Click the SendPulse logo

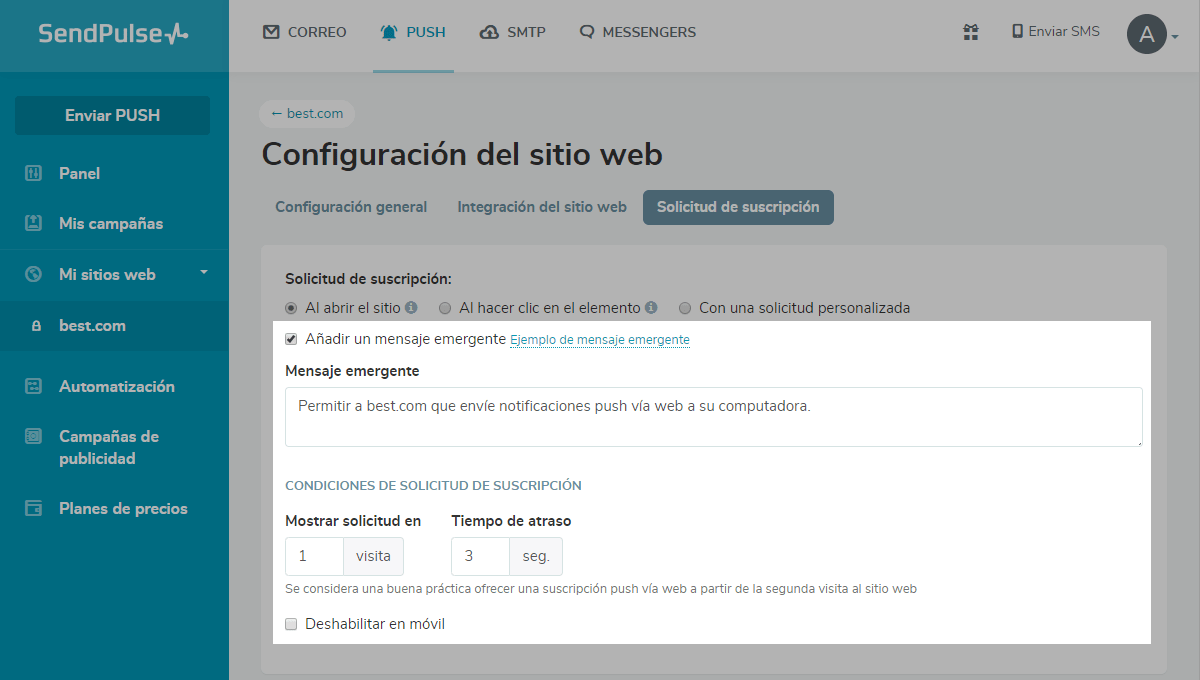coord(113,34)
